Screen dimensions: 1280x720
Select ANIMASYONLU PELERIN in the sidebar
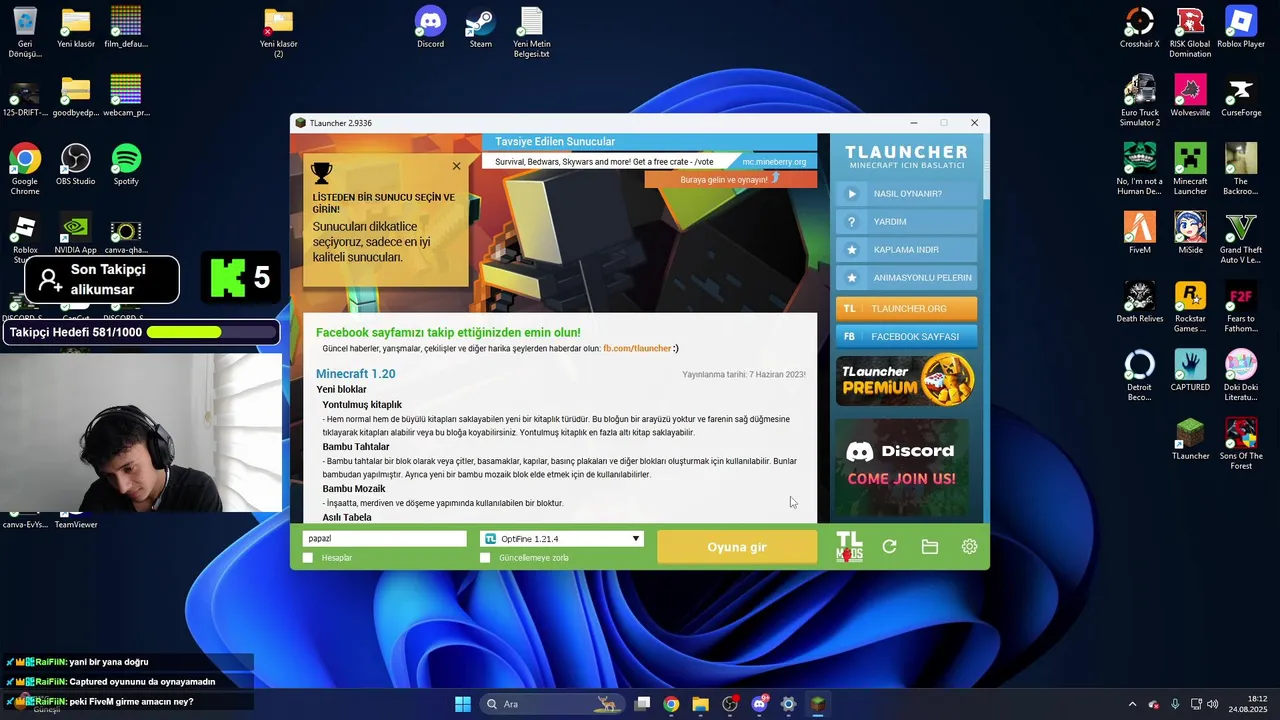point(906,278)
